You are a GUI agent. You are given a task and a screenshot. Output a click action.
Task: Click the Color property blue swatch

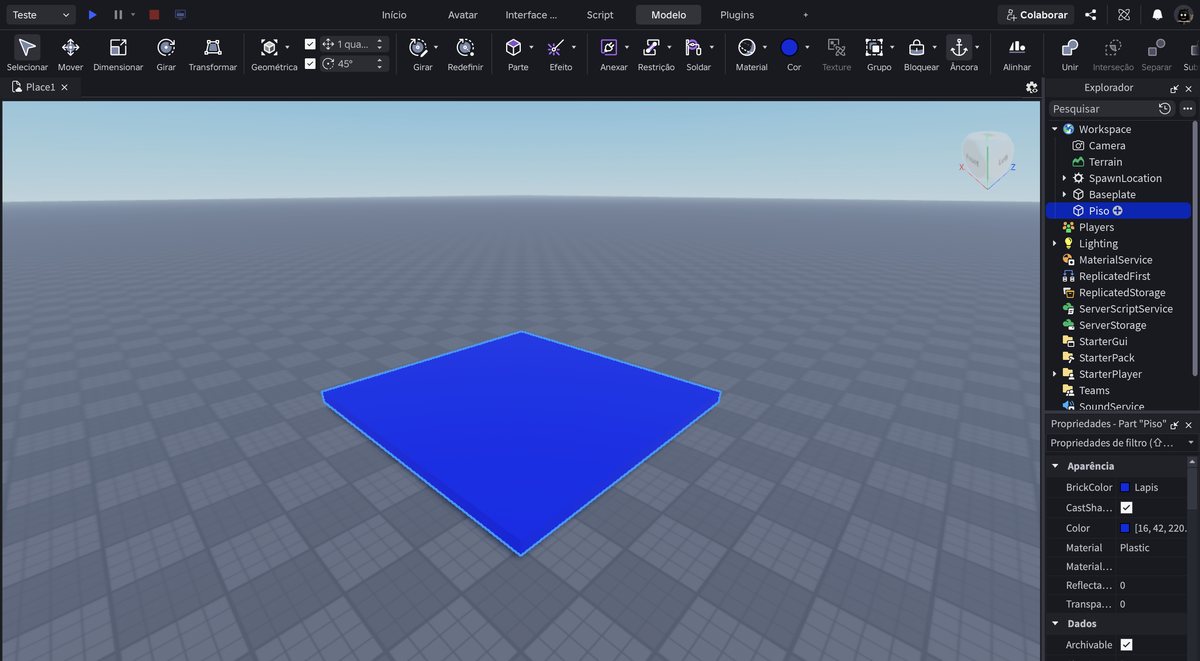click(x=1125, y=528)
